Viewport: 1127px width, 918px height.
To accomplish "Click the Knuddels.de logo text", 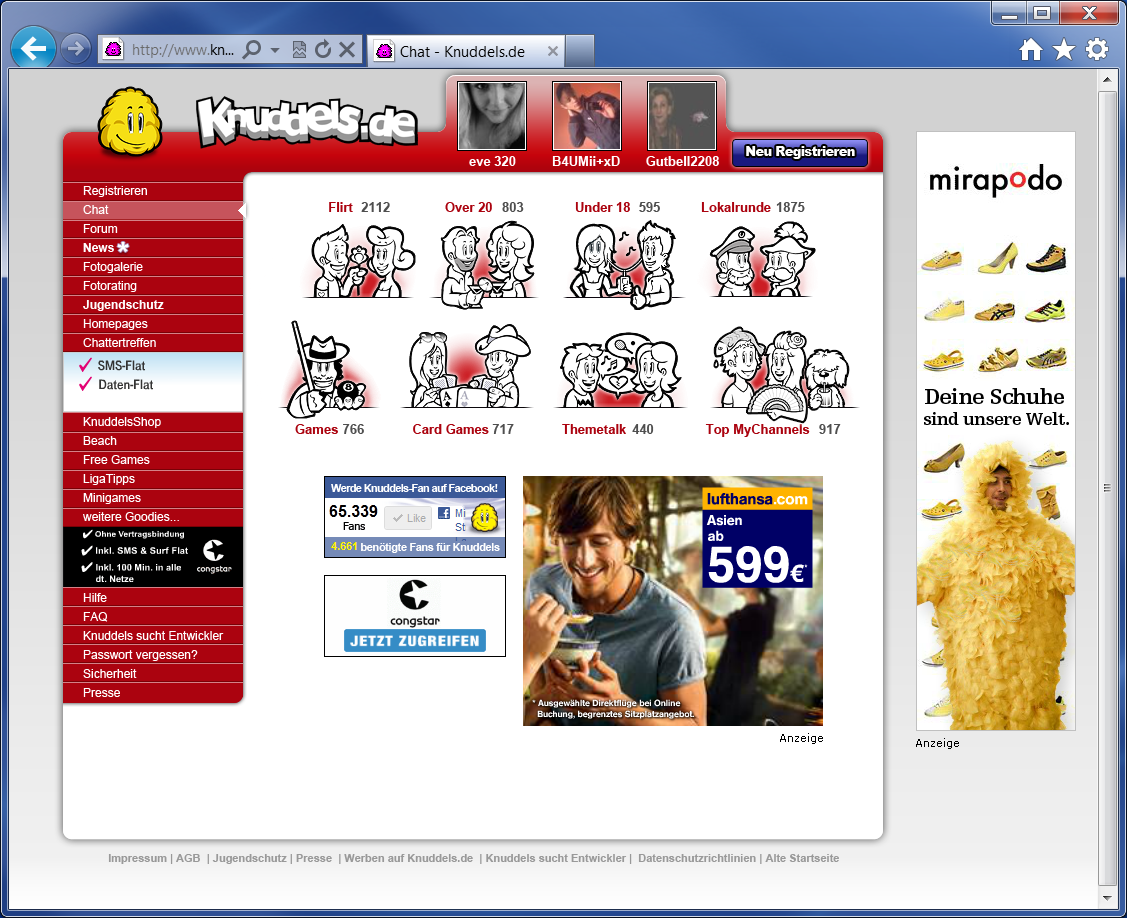I will pyautogui.click(x=307, y=120).
